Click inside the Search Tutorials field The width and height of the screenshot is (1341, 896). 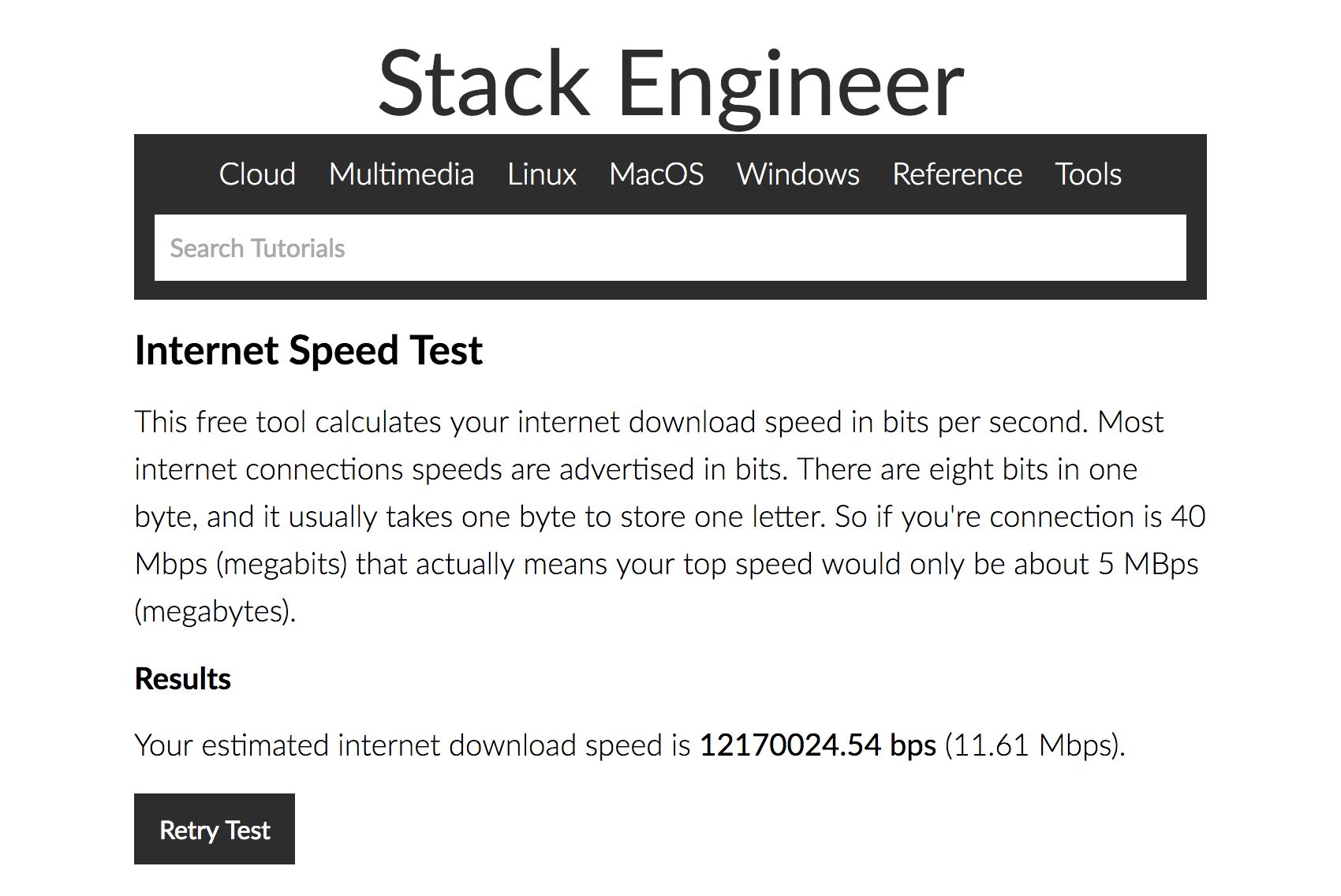point(670,247)
